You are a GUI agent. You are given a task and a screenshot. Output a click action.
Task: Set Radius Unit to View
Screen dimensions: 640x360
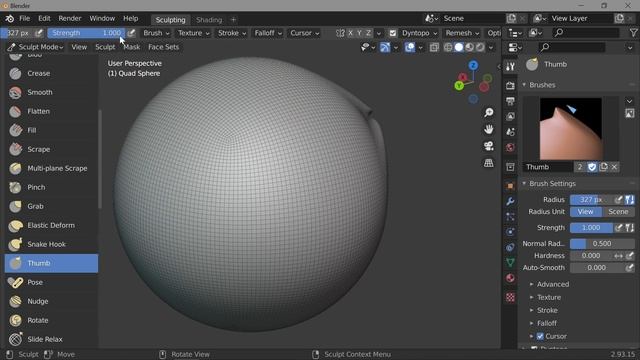point(586,212)
